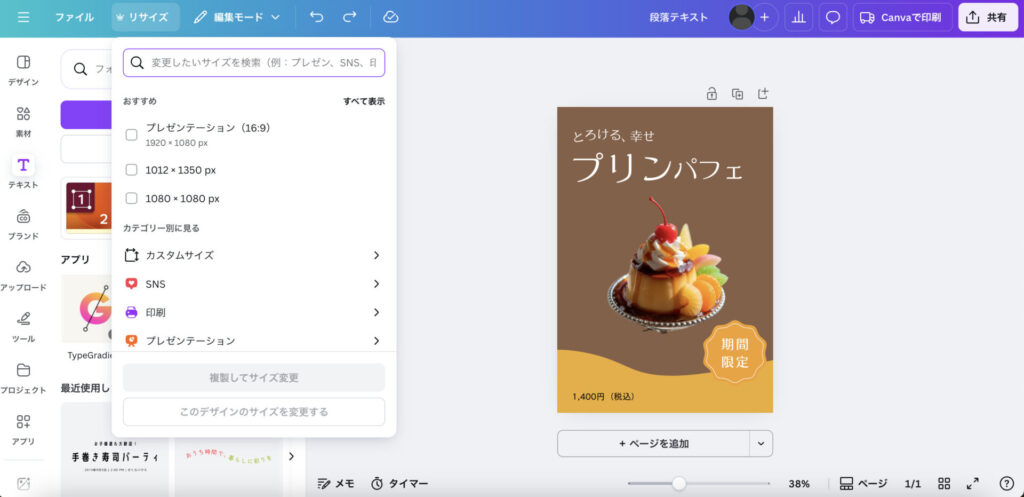Open the help question mark icon
Image resolution: width=1024 pixels, height=497 pixels.
click(x=1006, y=483)
